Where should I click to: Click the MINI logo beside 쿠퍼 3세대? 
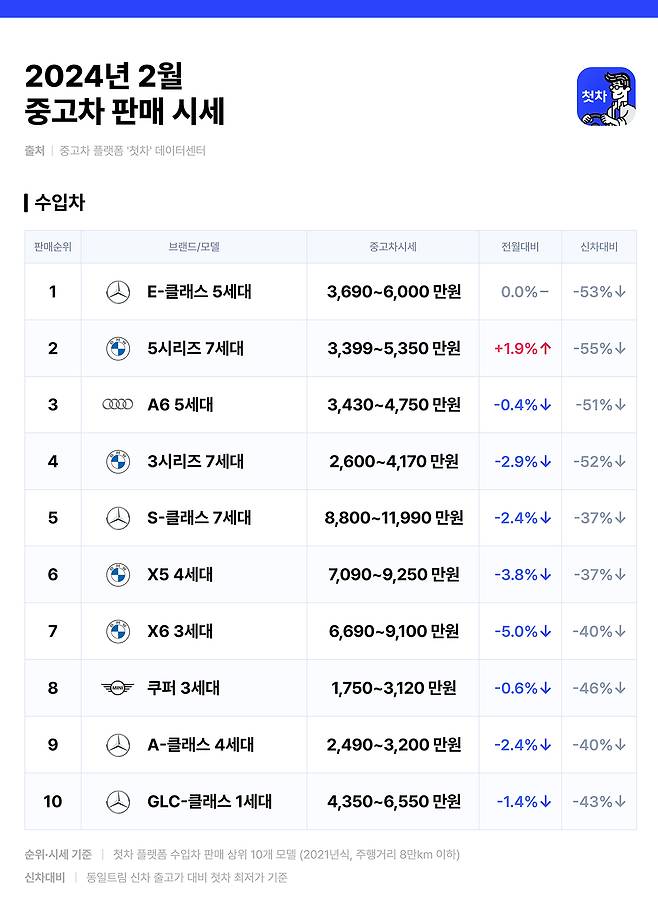point(118,688)
